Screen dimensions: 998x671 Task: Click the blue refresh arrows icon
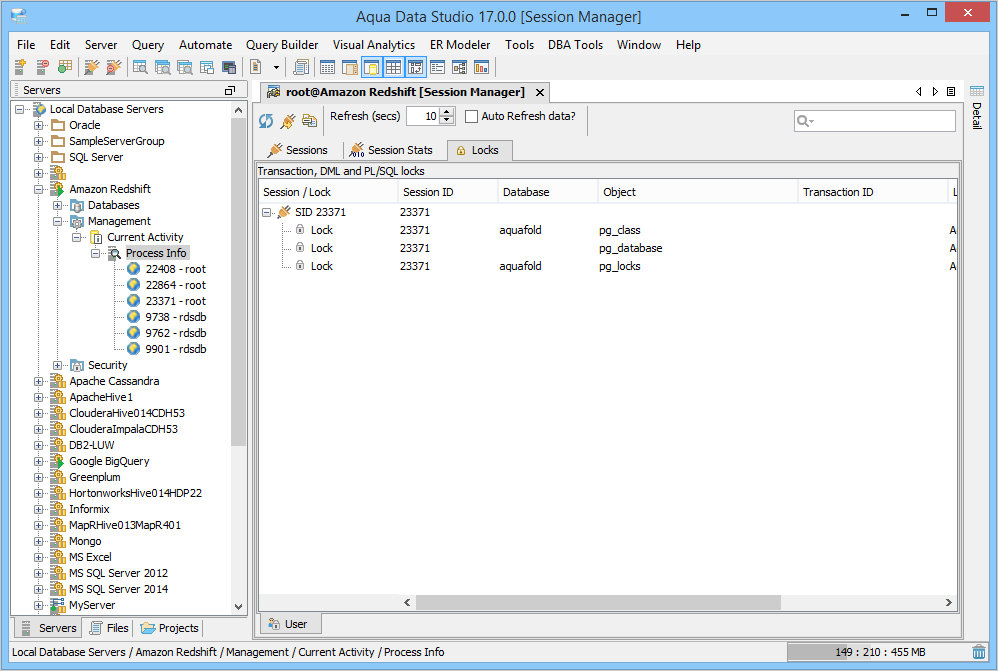coord(266,120)
